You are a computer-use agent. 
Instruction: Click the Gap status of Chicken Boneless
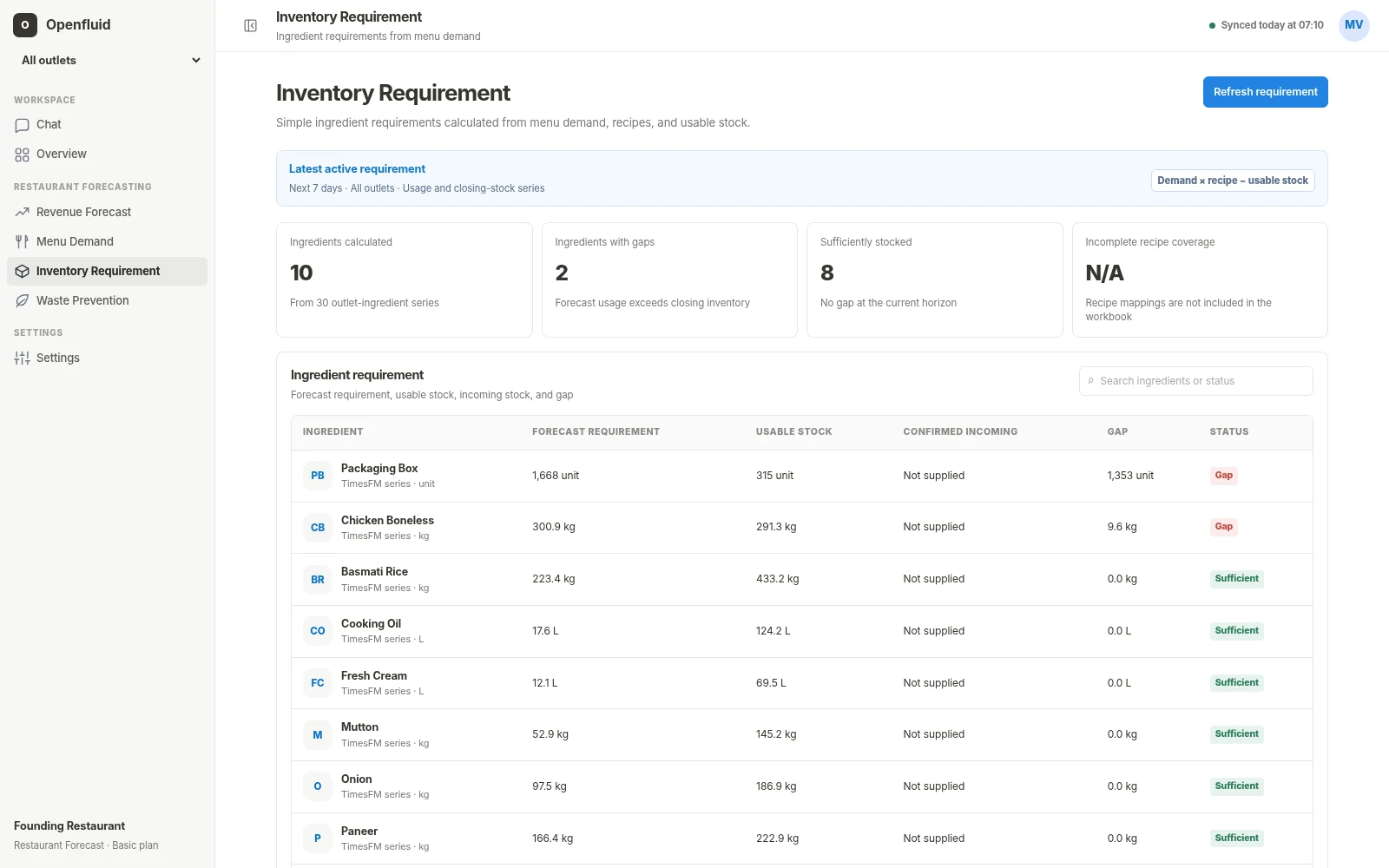pos(1223,527)
